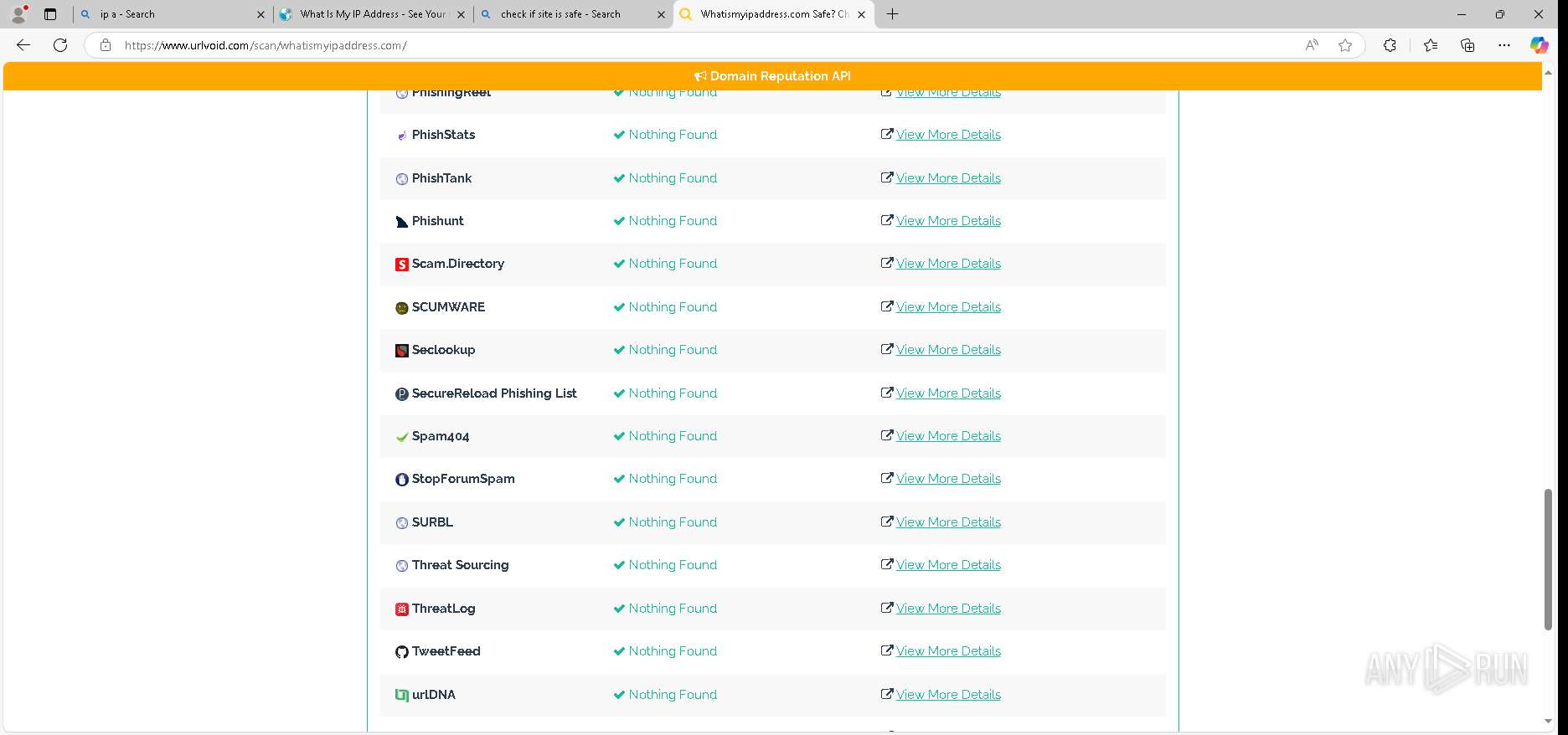This screenshot has height=735, width=1568.
Task: Open View More Details for StopForumSpam
Action: 948,479
